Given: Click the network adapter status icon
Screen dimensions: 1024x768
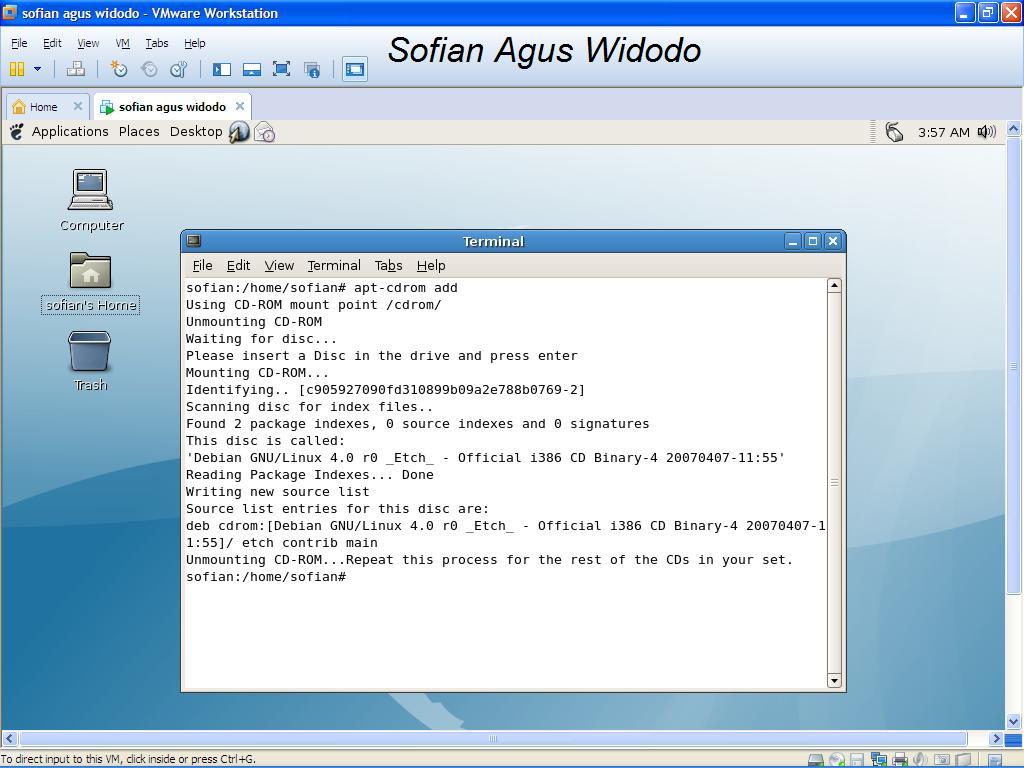Looking at the screenshot, I should pos(879,760).
